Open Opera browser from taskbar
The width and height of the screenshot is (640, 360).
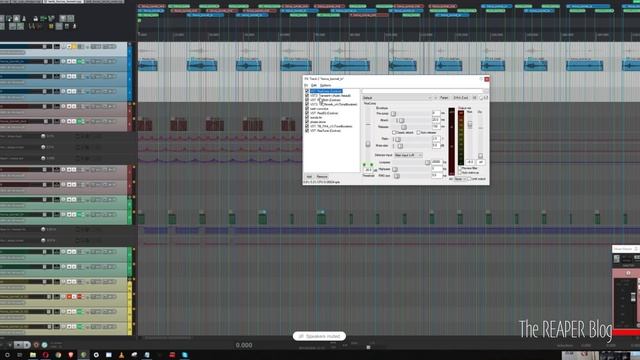[46, 355]
